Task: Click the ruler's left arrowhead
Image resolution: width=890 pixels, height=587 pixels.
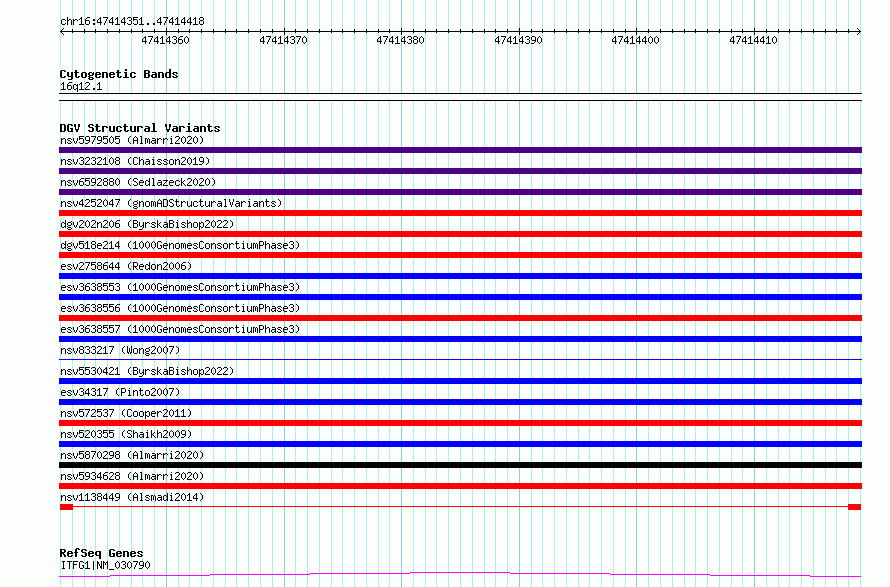Action: pyautogui.click(x=62, y=31)
